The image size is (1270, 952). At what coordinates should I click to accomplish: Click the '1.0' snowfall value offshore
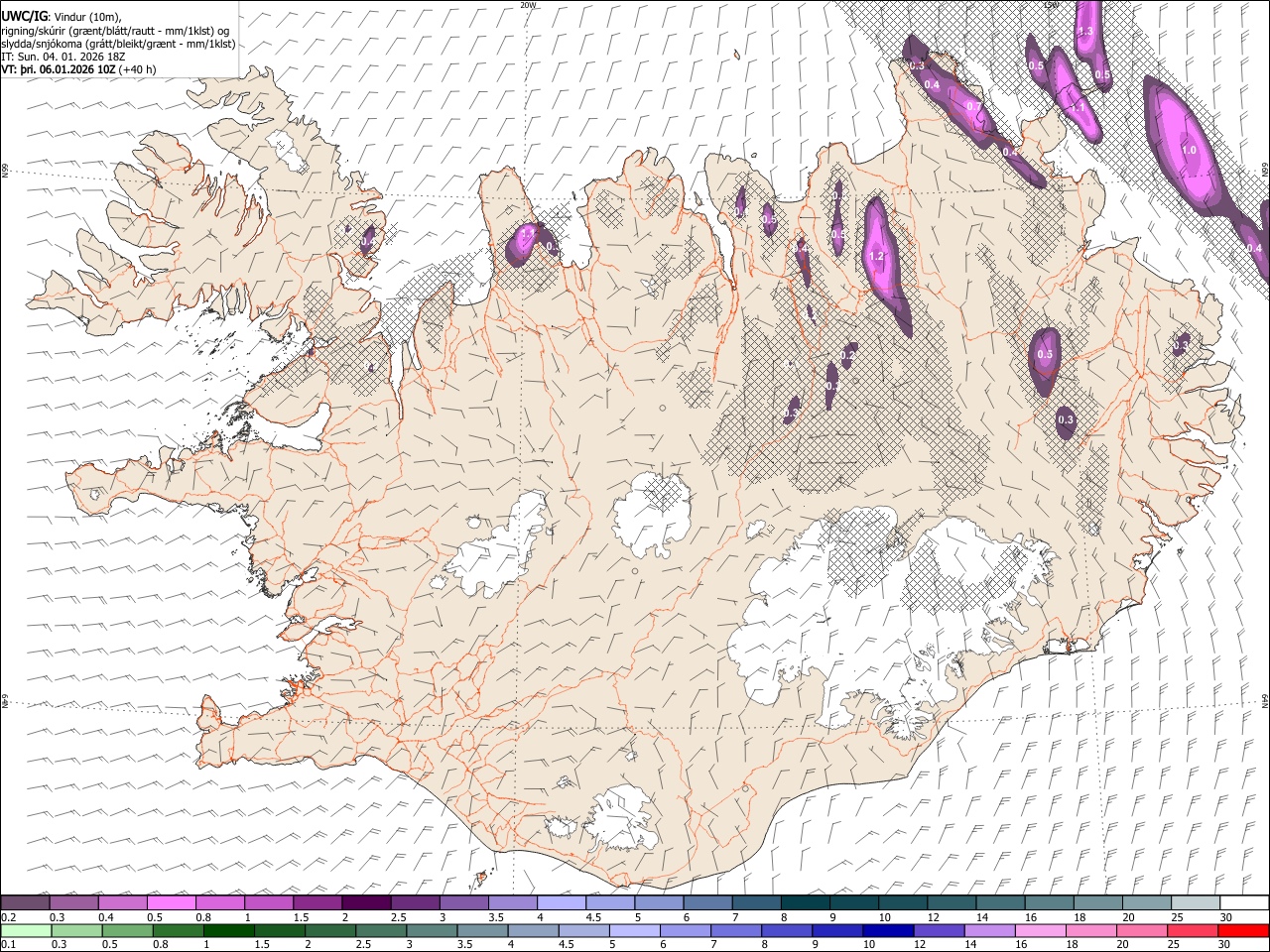point(1189,150)
